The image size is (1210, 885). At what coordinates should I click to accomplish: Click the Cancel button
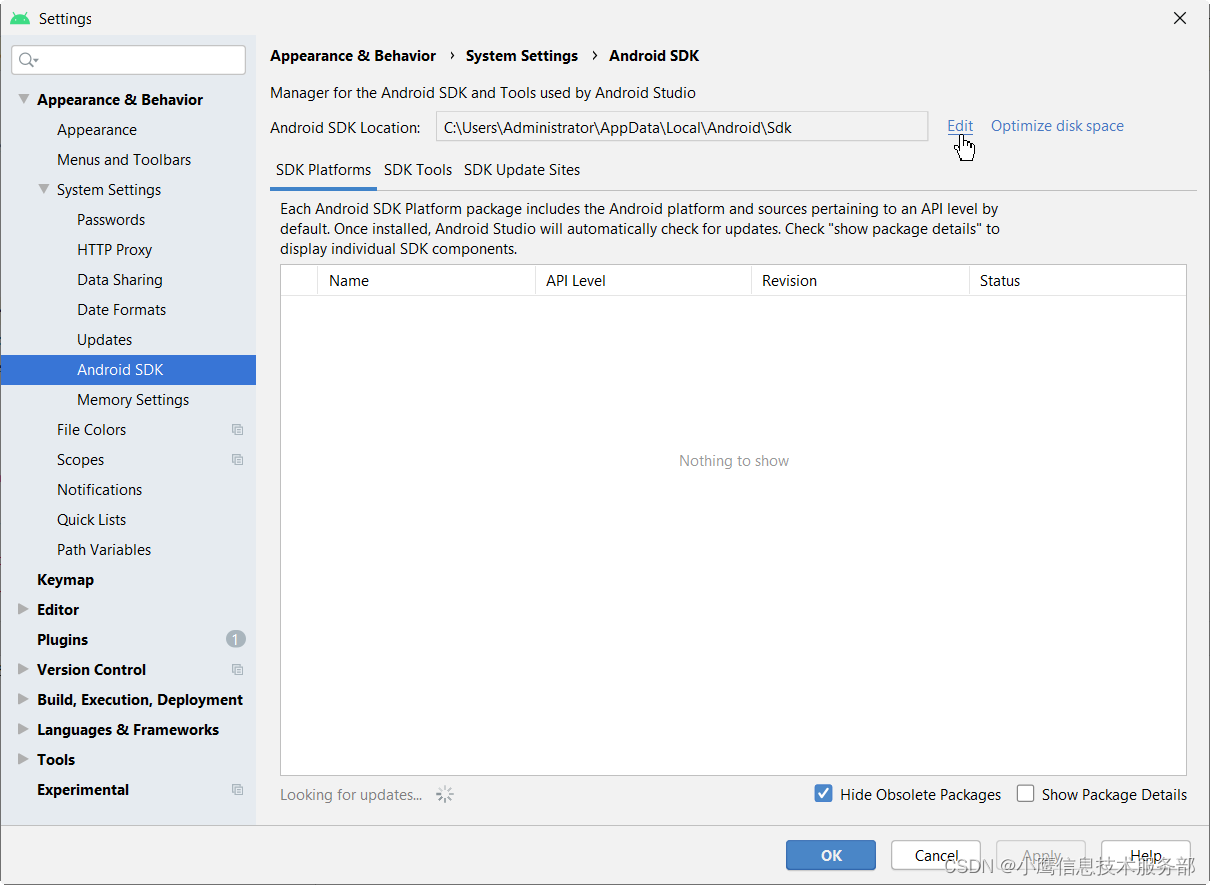[x=937, y=855]
